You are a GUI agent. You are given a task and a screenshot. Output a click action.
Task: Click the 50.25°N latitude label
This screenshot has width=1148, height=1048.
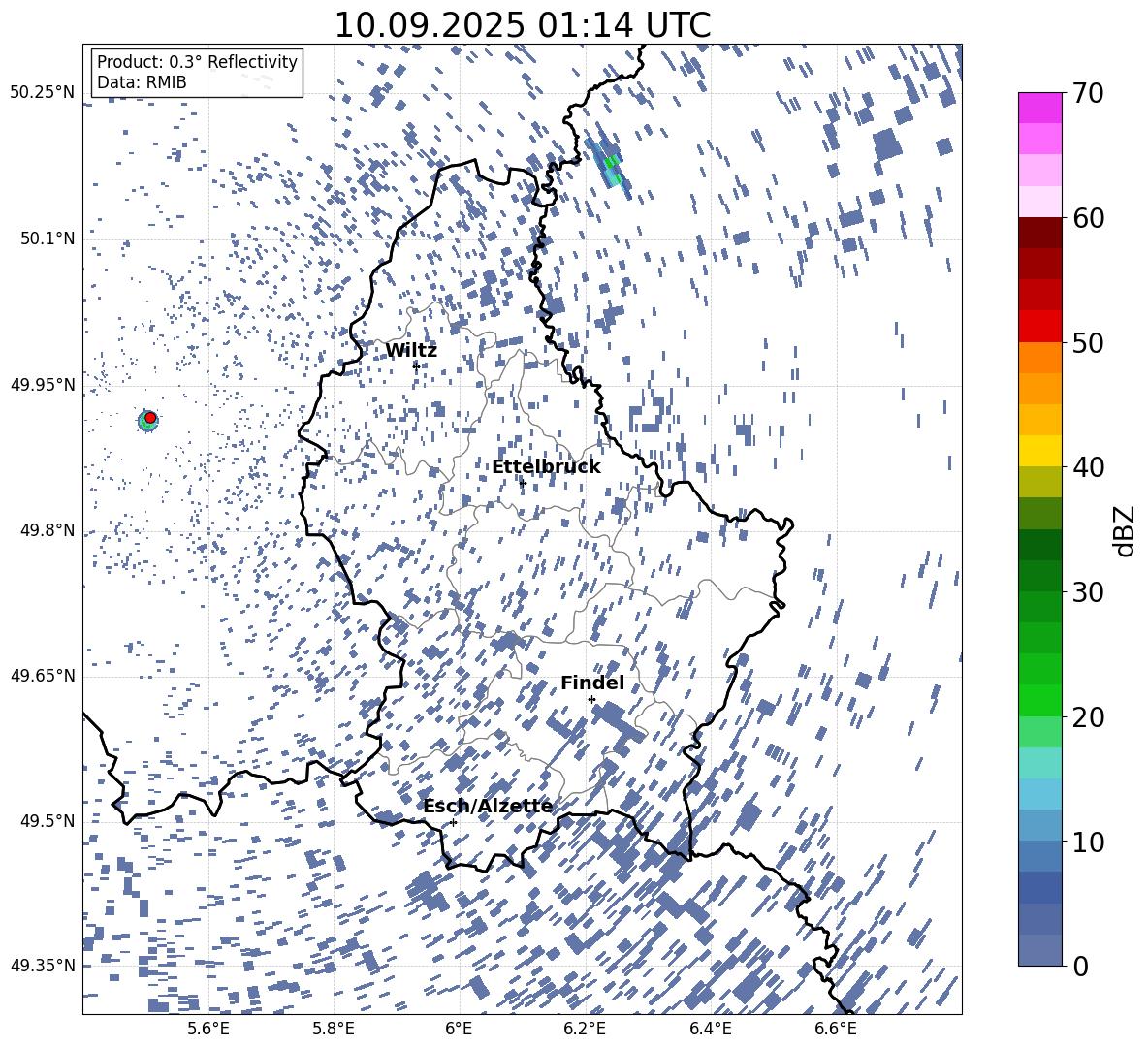click(42, 93)
